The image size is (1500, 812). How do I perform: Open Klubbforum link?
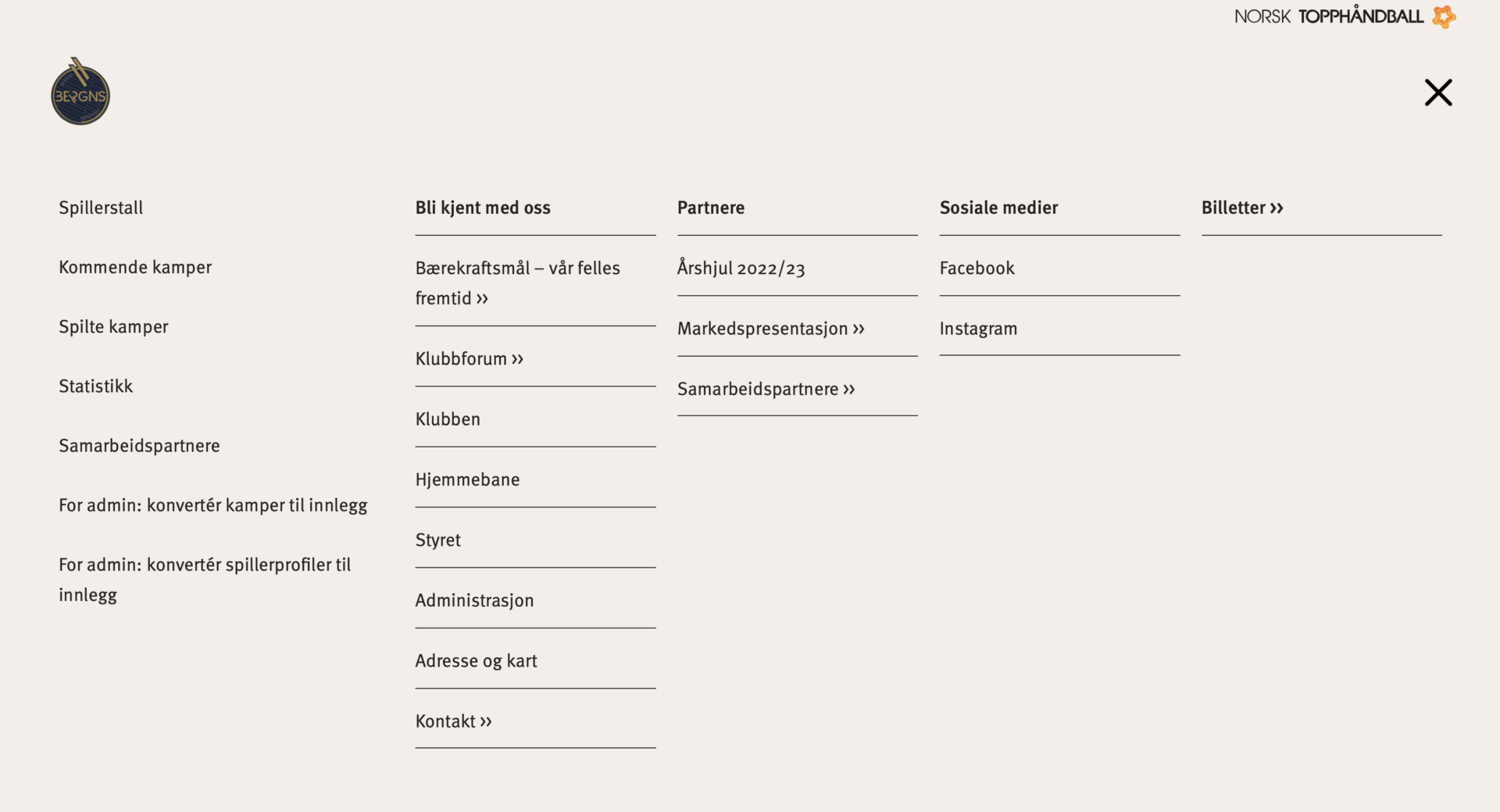[x=469, y=358]
